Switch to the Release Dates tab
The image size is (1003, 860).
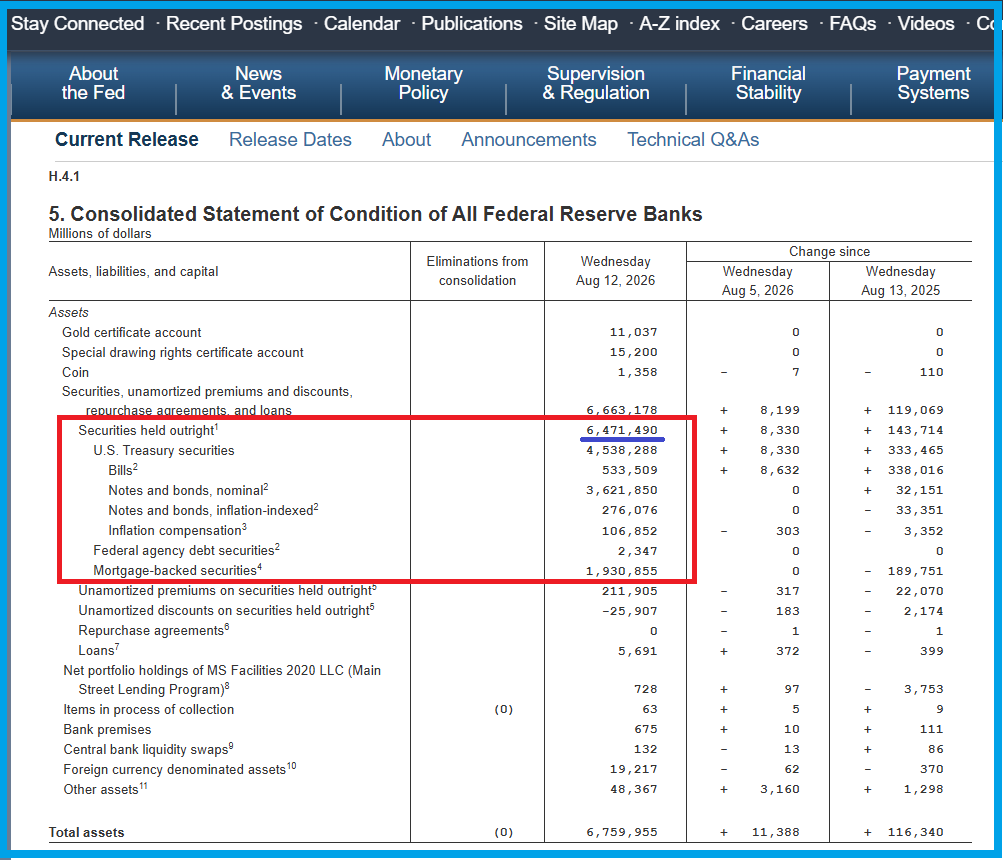(290, 139)
